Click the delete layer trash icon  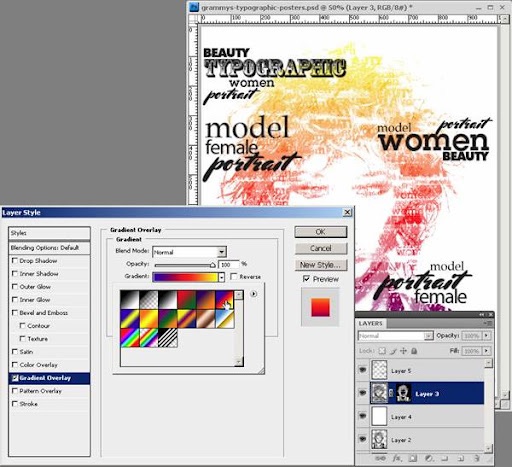477,459
